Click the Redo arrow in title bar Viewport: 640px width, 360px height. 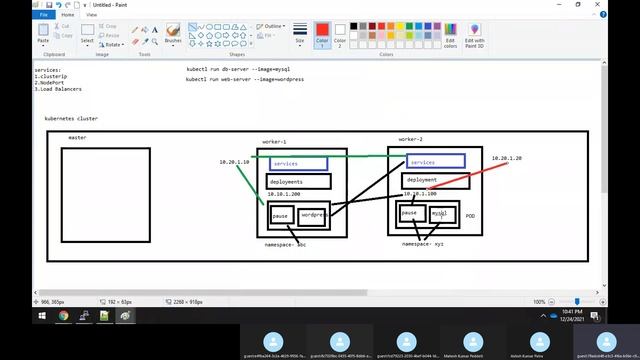68,5
